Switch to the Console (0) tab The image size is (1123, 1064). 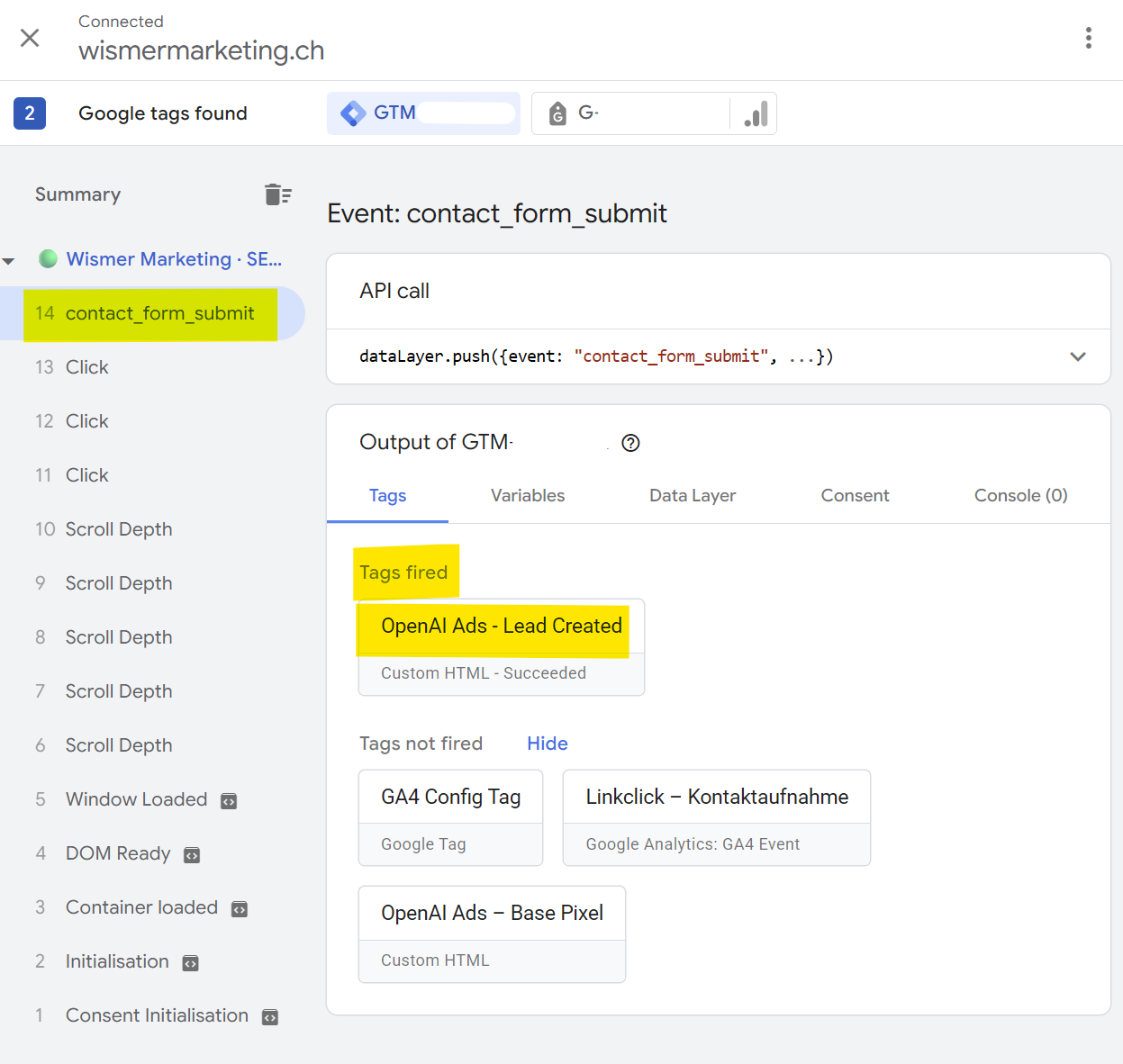[1021, 496]
